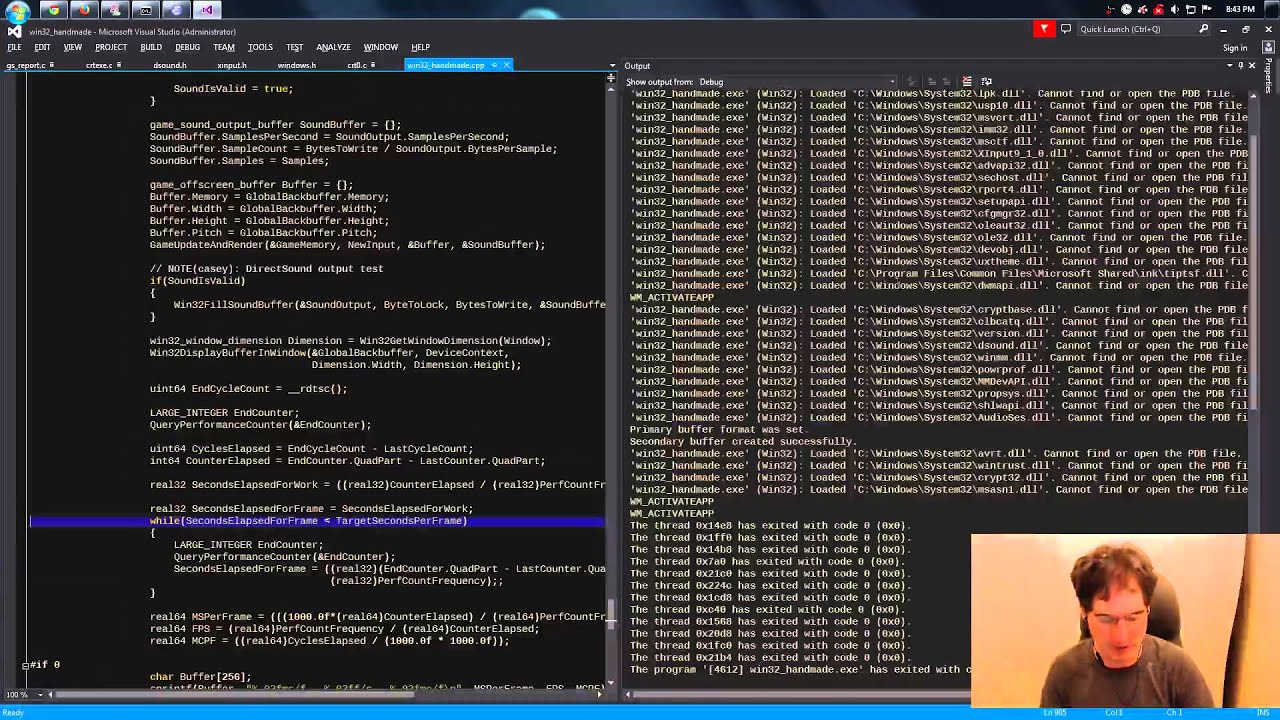Open the TEST menu
The image size is (1280, 720).
(x=294, y=47)
